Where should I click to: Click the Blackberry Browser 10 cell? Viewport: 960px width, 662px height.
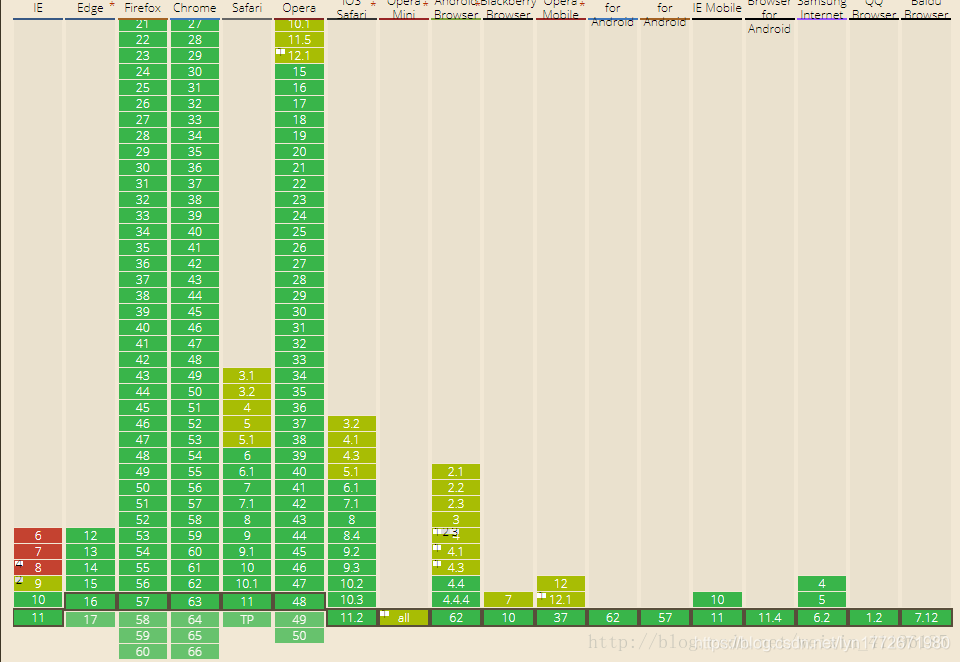[x=508, y=617]
